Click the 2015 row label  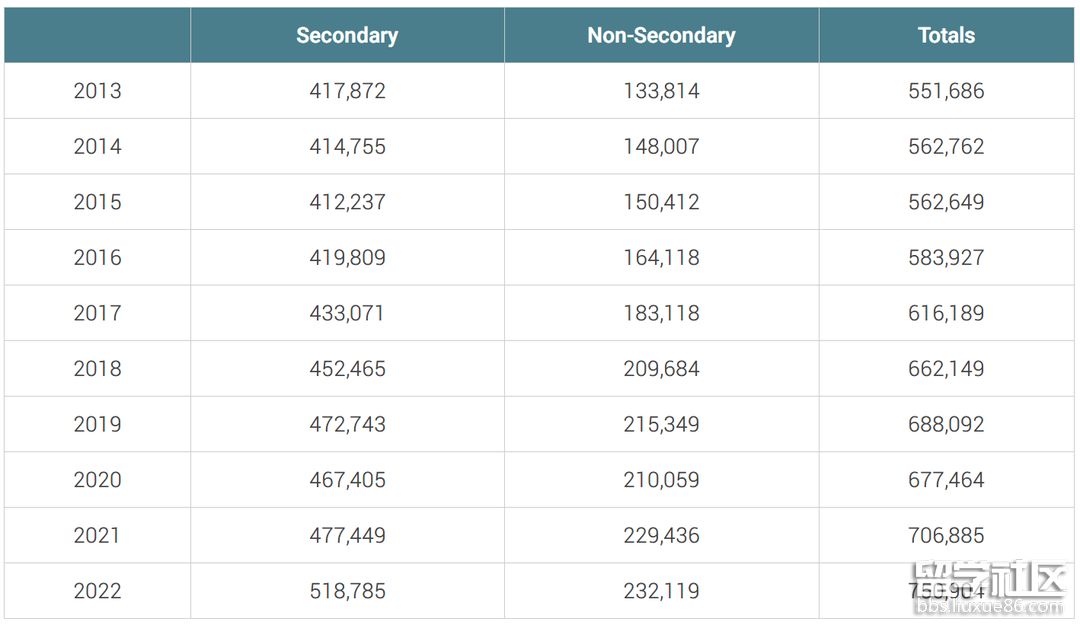coord(97,202)
